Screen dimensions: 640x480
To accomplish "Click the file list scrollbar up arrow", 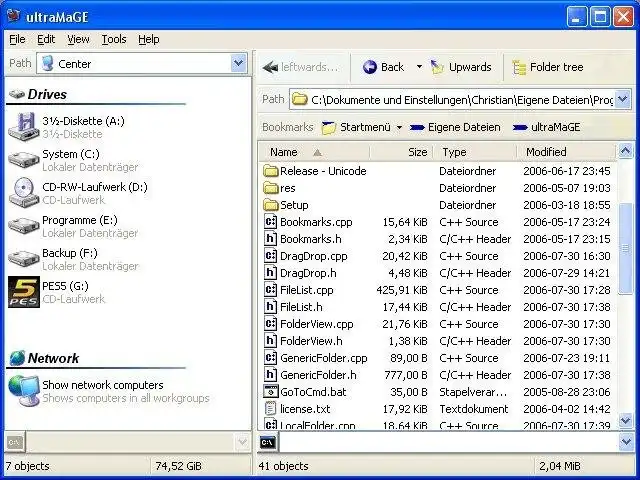I will (x=626, y=151).
